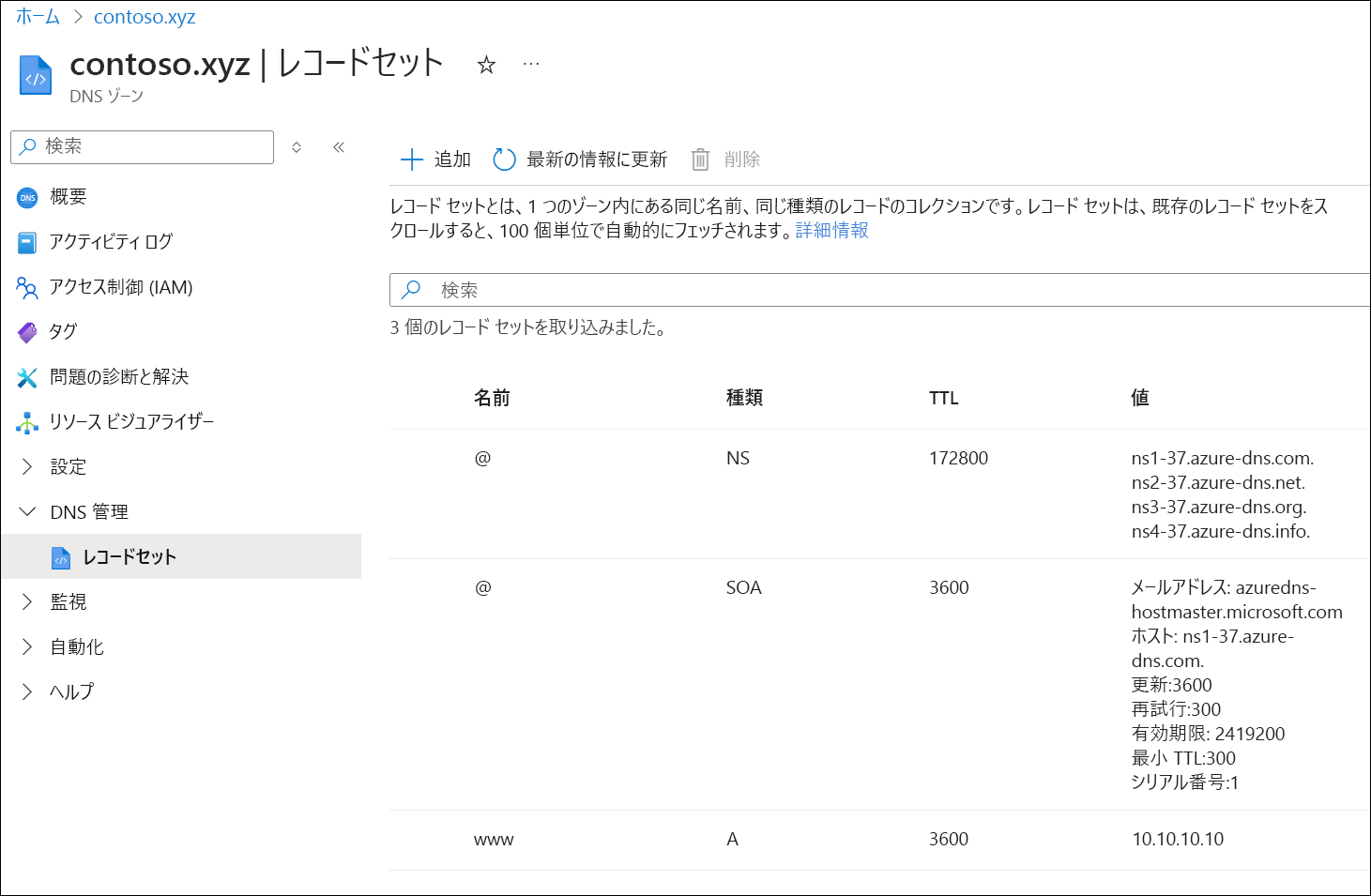The height and width of the screenshot is (896, 1371).
Task: Click the 問題の診断と解決 wrench icon
Action: tap(27, 377)
